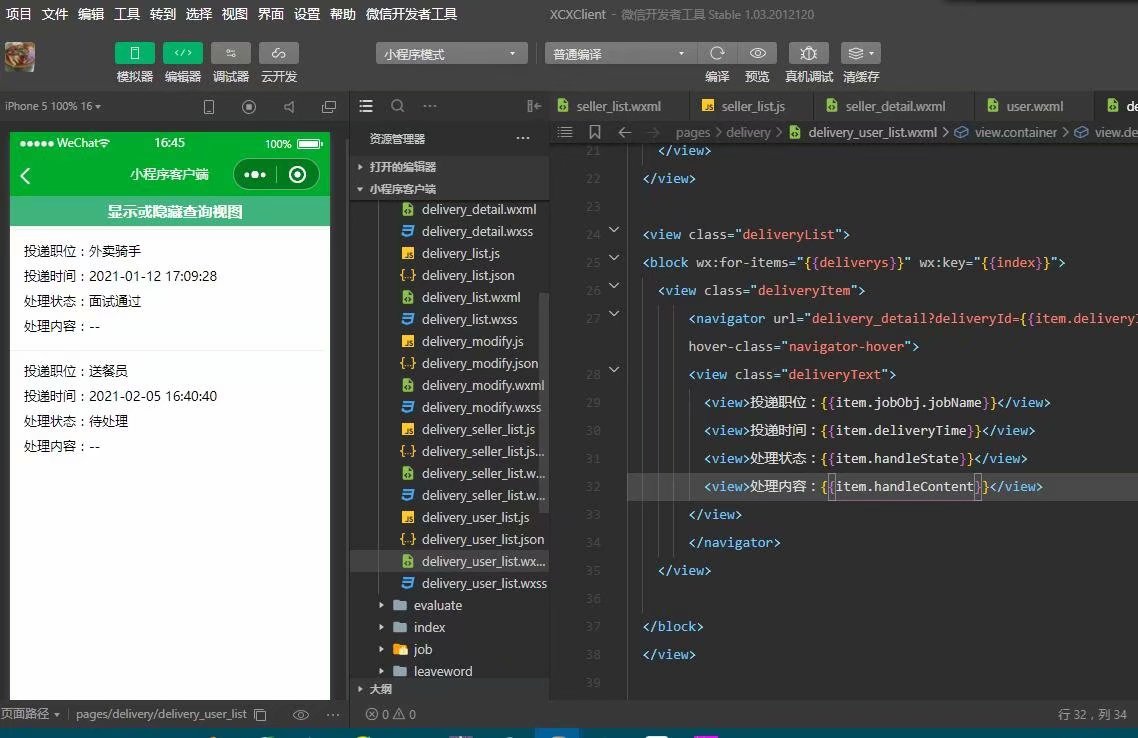Switch to seller_detail.wxml tab
The height and width of the screenshot is (738, 1138).
click(x=894, y=106)
